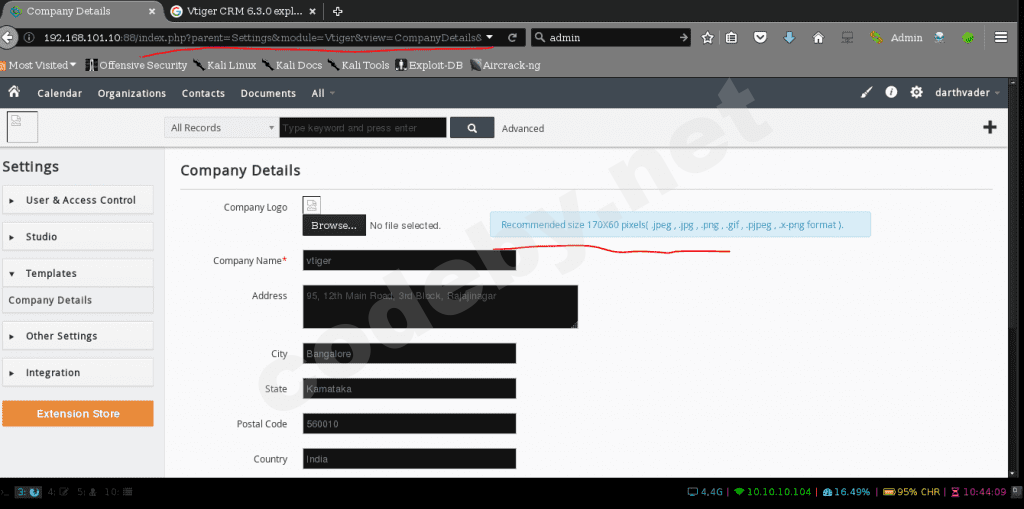1024x509 pixels.
Task: Select Company Details in settings sidebar
Action: [x=78, y=300]
